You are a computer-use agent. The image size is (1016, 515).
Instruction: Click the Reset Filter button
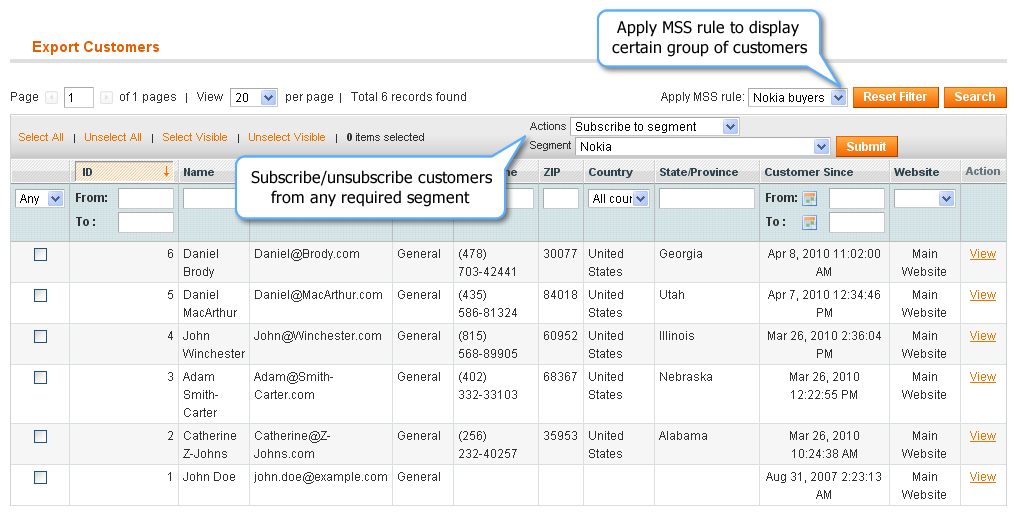point(895,97)
